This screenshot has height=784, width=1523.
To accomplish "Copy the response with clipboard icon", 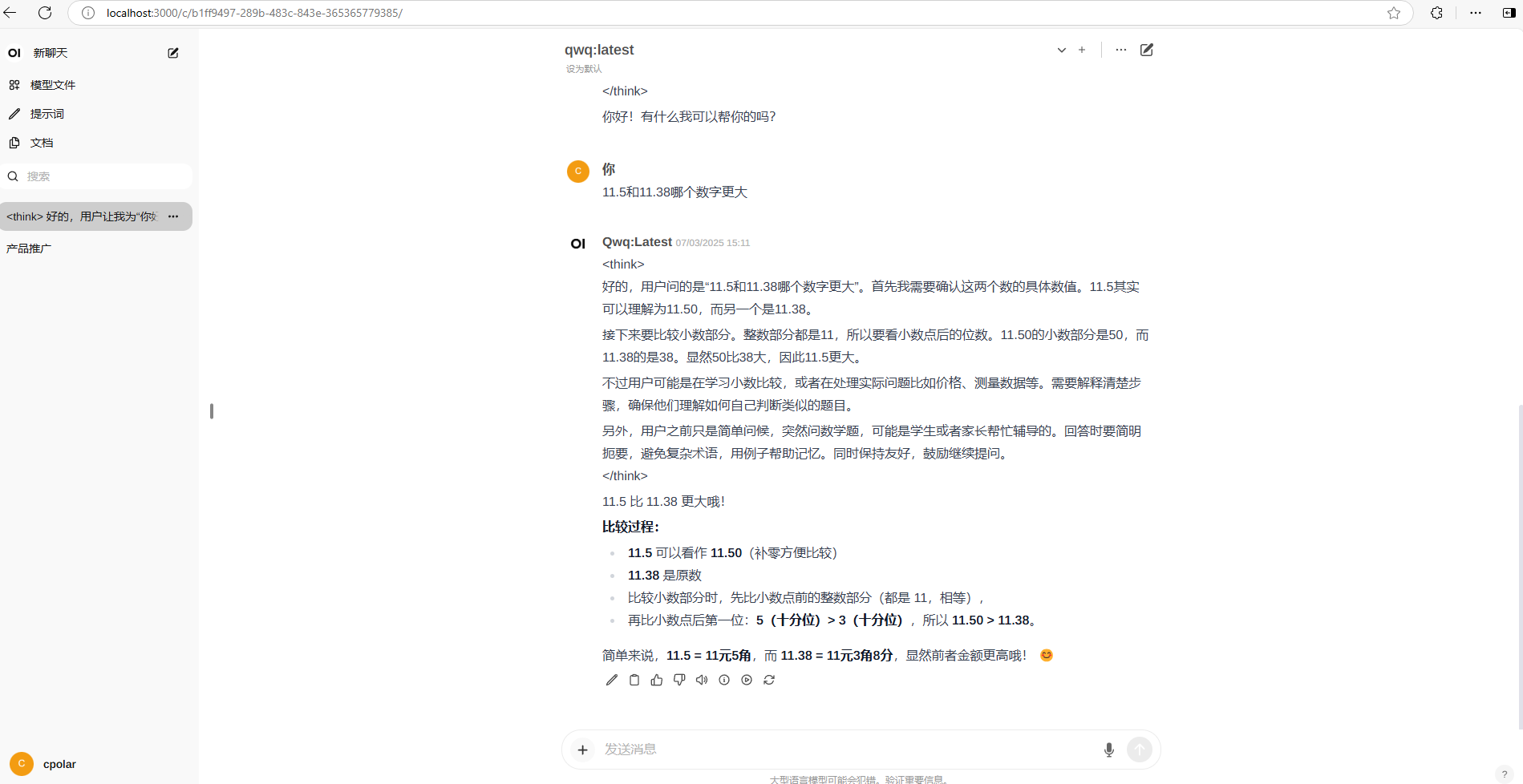I will coord(634,680).
